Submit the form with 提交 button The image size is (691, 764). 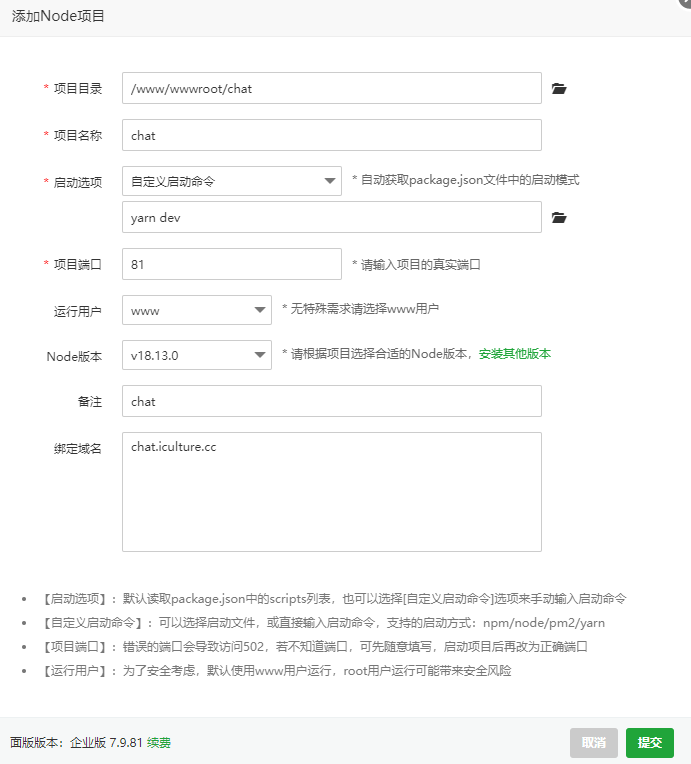coord(650,743)
